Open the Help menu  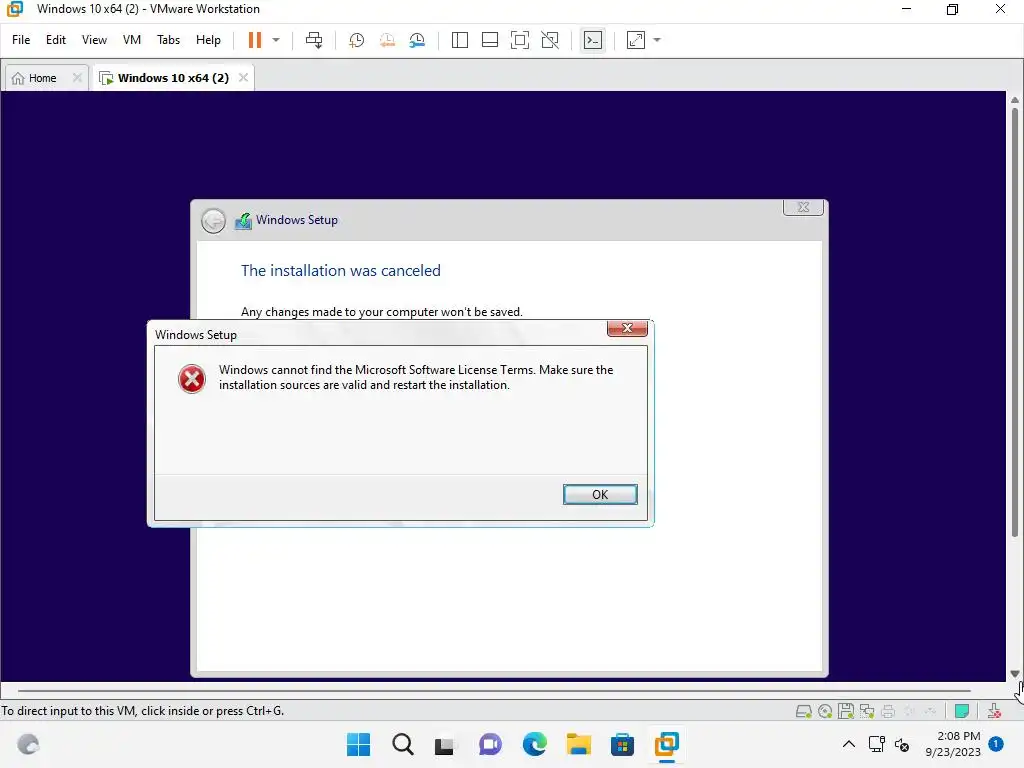click(x=208, y=40)
